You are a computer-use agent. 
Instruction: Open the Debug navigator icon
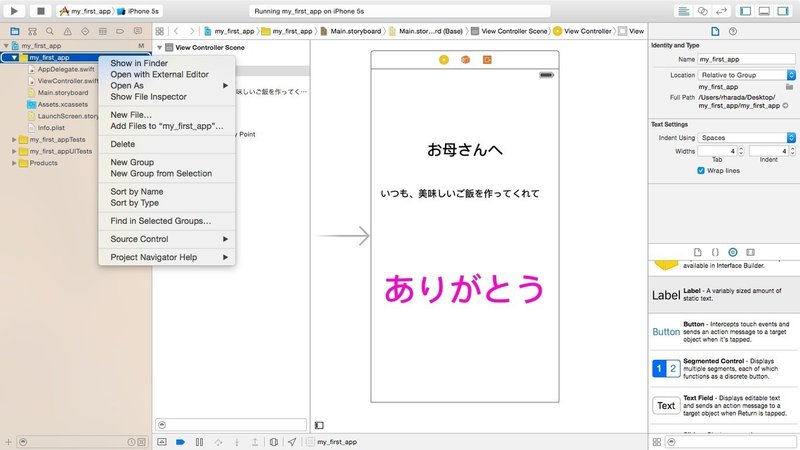pyautogui.click(x=103, y=31)
